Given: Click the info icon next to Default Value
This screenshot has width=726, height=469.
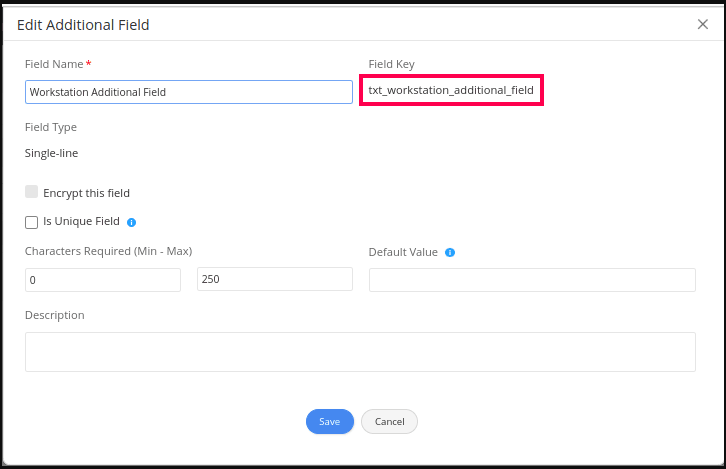Looking at the screenshot, I should (x=450, y=252).
